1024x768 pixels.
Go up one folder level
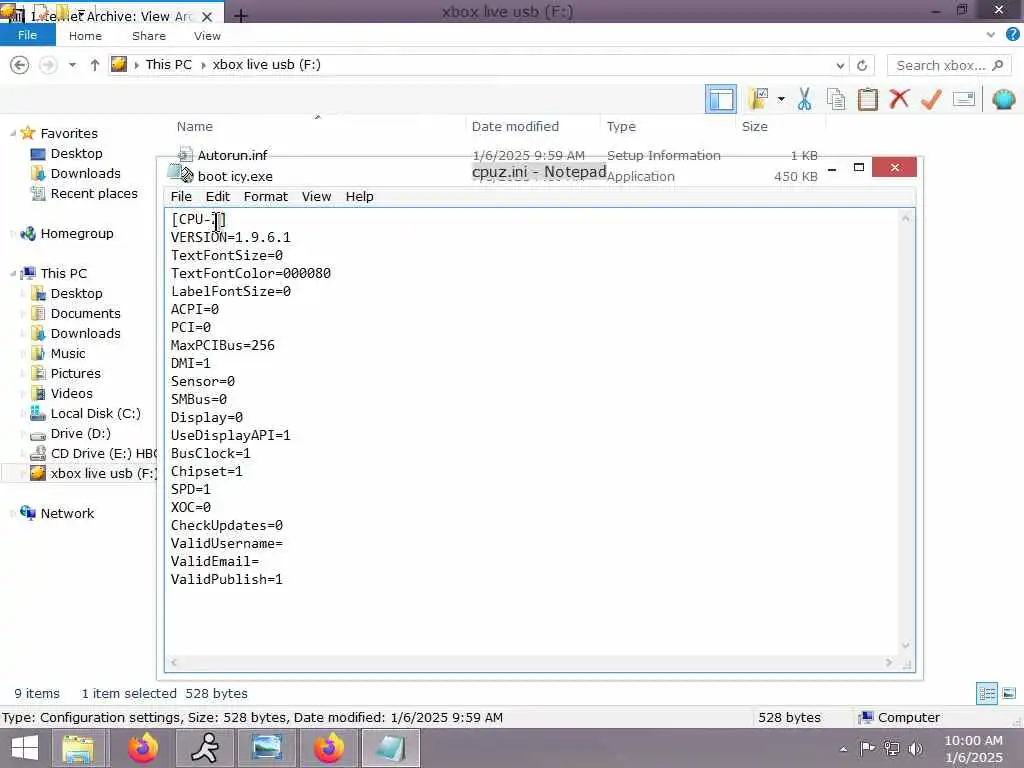point(95,65)
